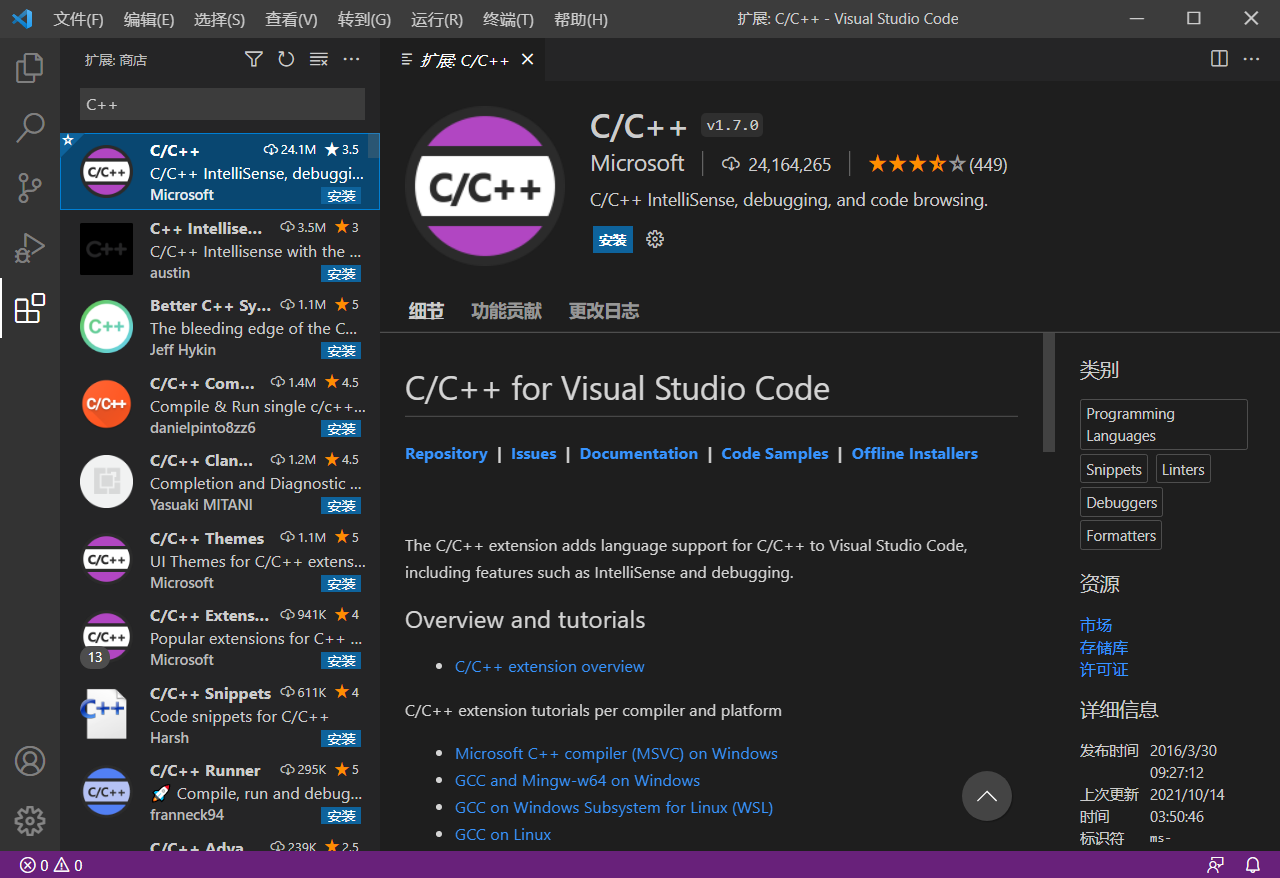Open the 市场 marketplace resource link

(x=1096, y=625)
